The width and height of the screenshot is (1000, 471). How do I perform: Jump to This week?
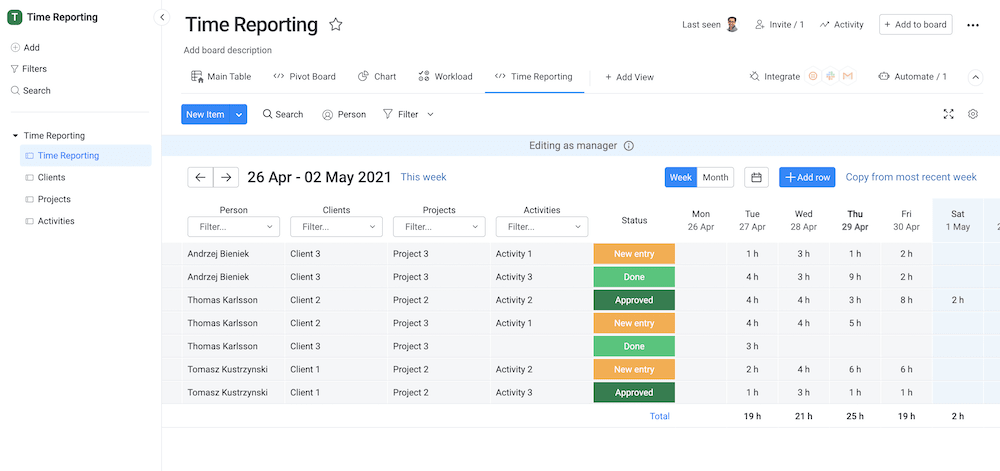point(423,177)
